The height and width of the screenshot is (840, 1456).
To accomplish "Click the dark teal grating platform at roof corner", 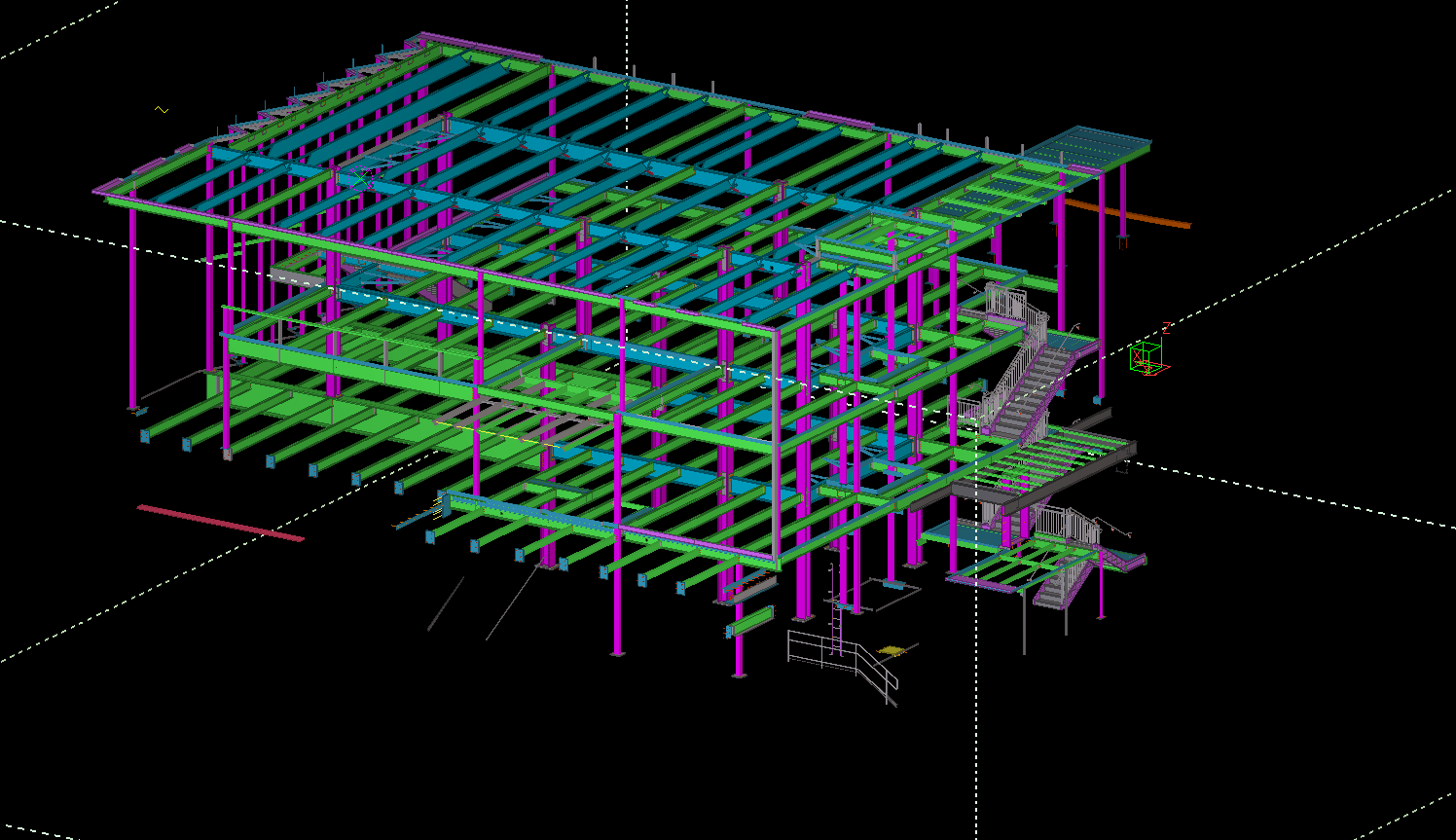I will [x=1088, y=144].
